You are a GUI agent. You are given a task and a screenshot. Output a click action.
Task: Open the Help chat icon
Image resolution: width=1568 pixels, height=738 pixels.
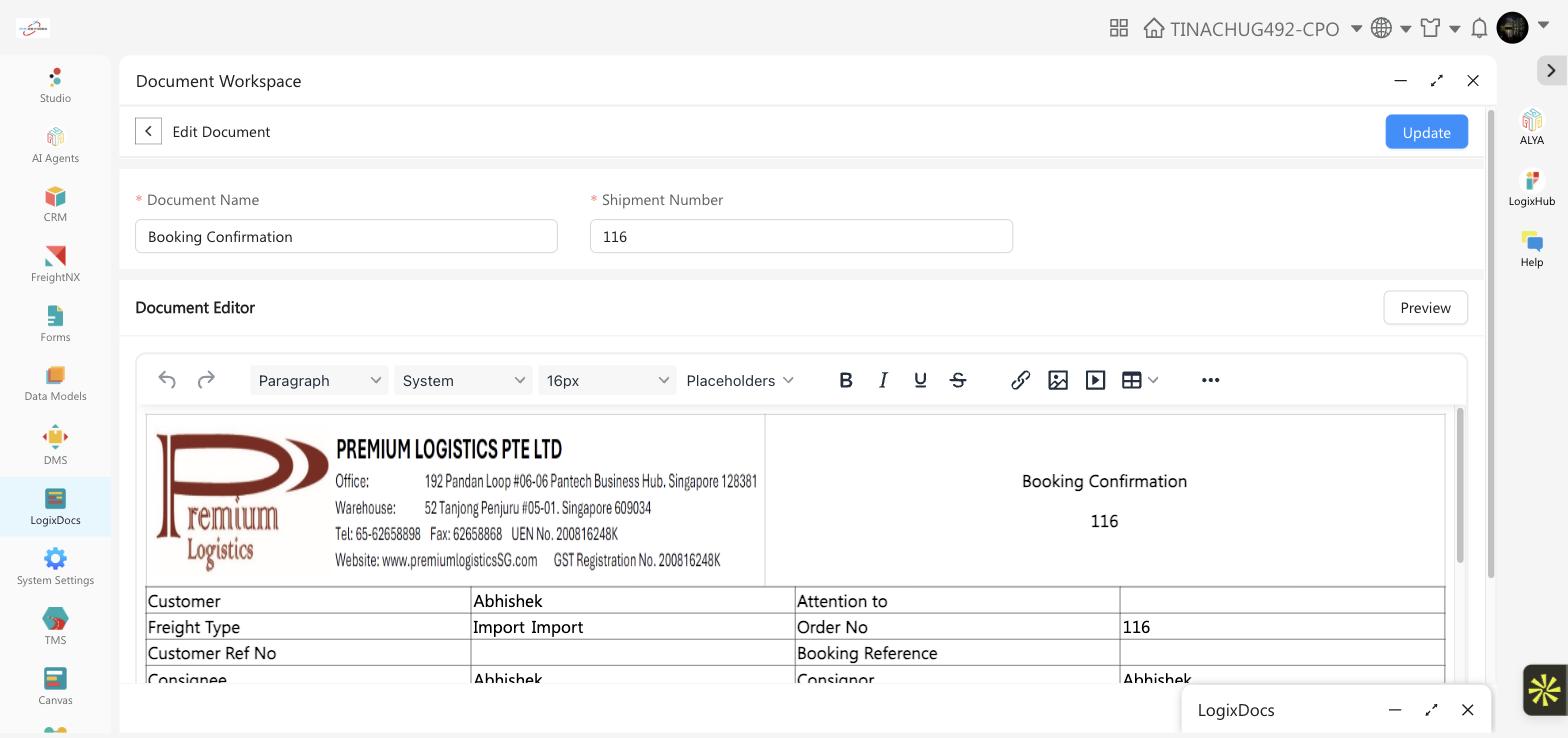[1532, 249]
